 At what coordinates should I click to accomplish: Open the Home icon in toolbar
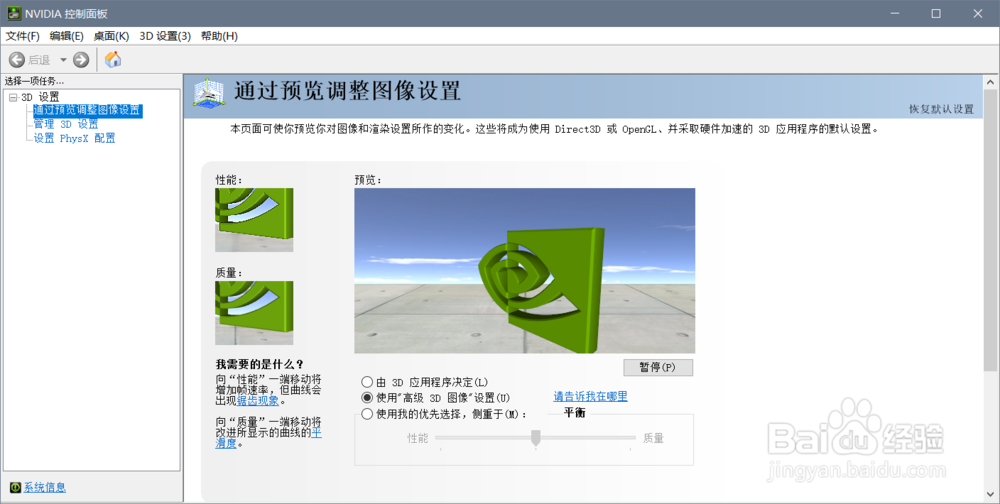pos(113,59)
